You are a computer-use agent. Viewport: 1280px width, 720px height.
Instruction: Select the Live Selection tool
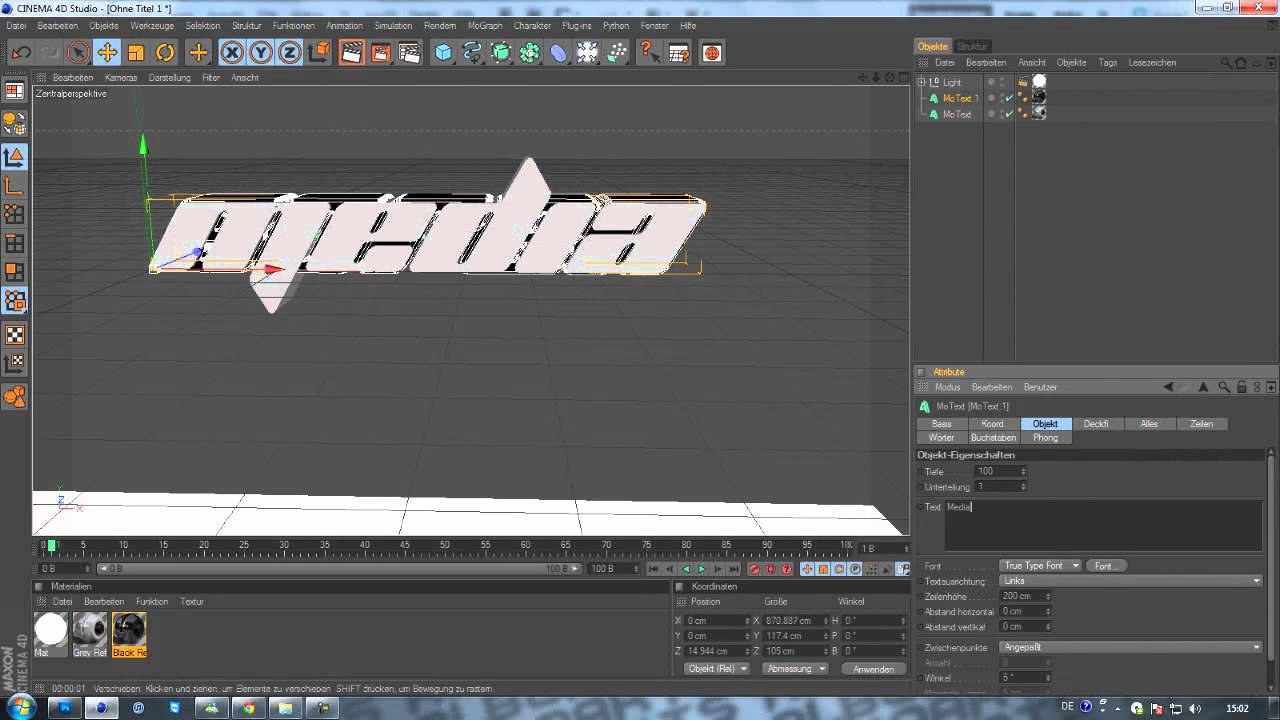click(x=78, y=53)
